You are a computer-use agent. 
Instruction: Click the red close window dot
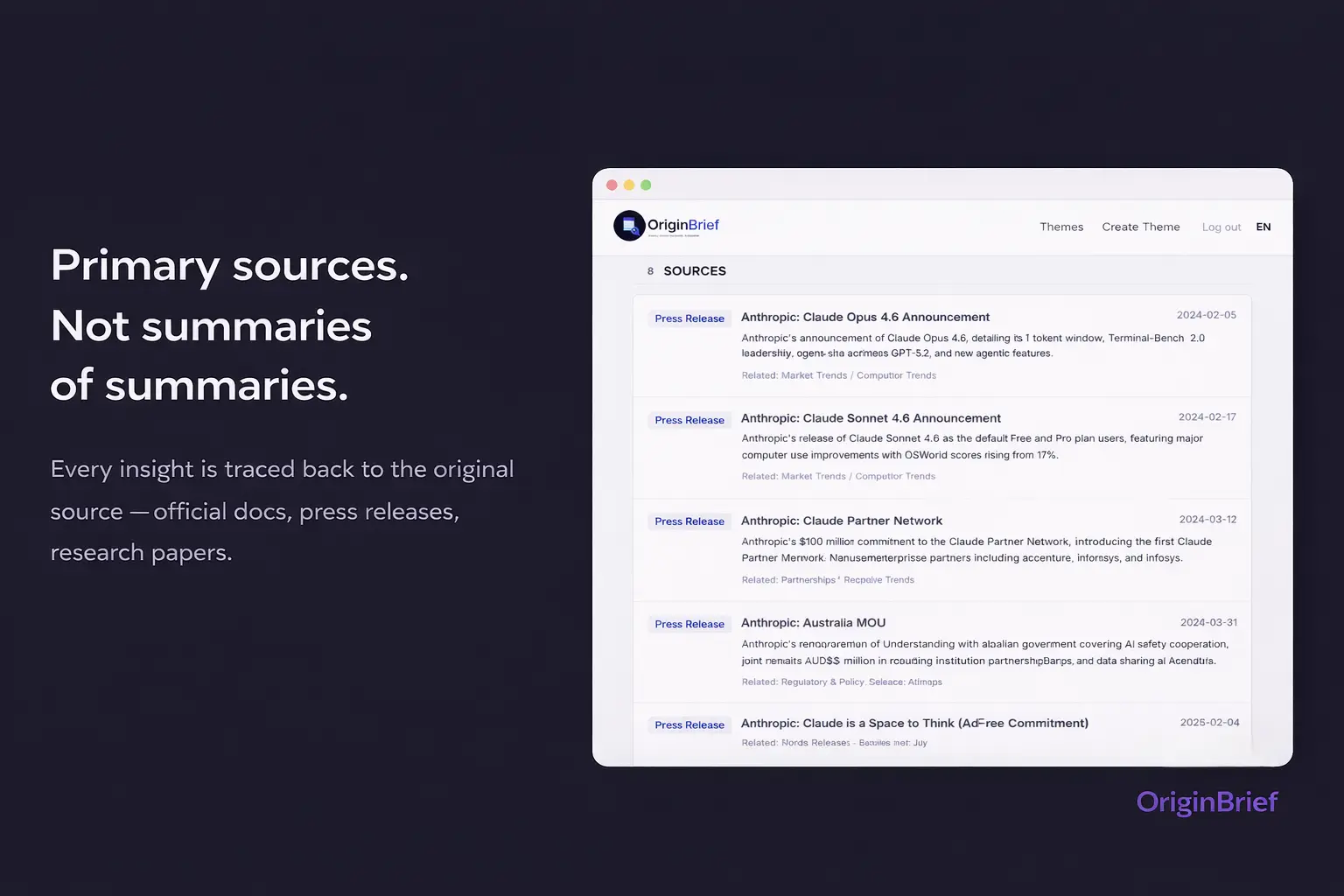[612, 185]
